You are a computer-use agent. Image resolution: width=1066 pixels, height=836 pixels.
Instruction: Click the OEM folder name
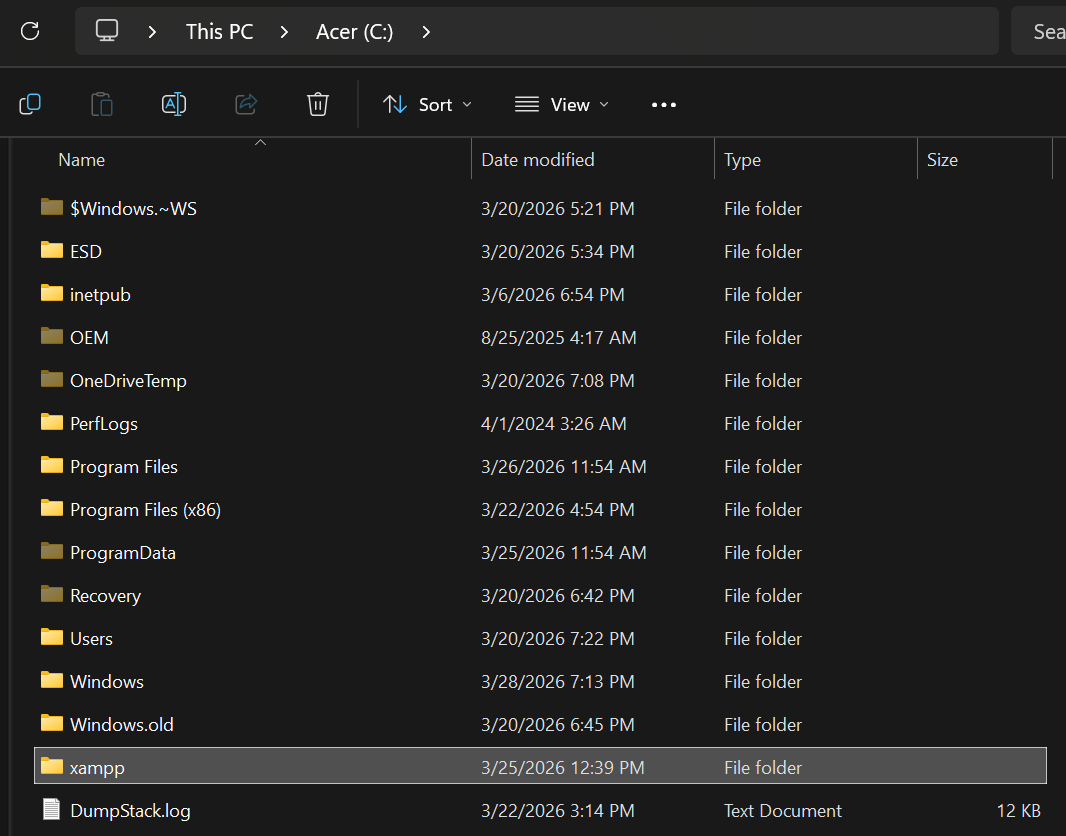click(89, 338)
